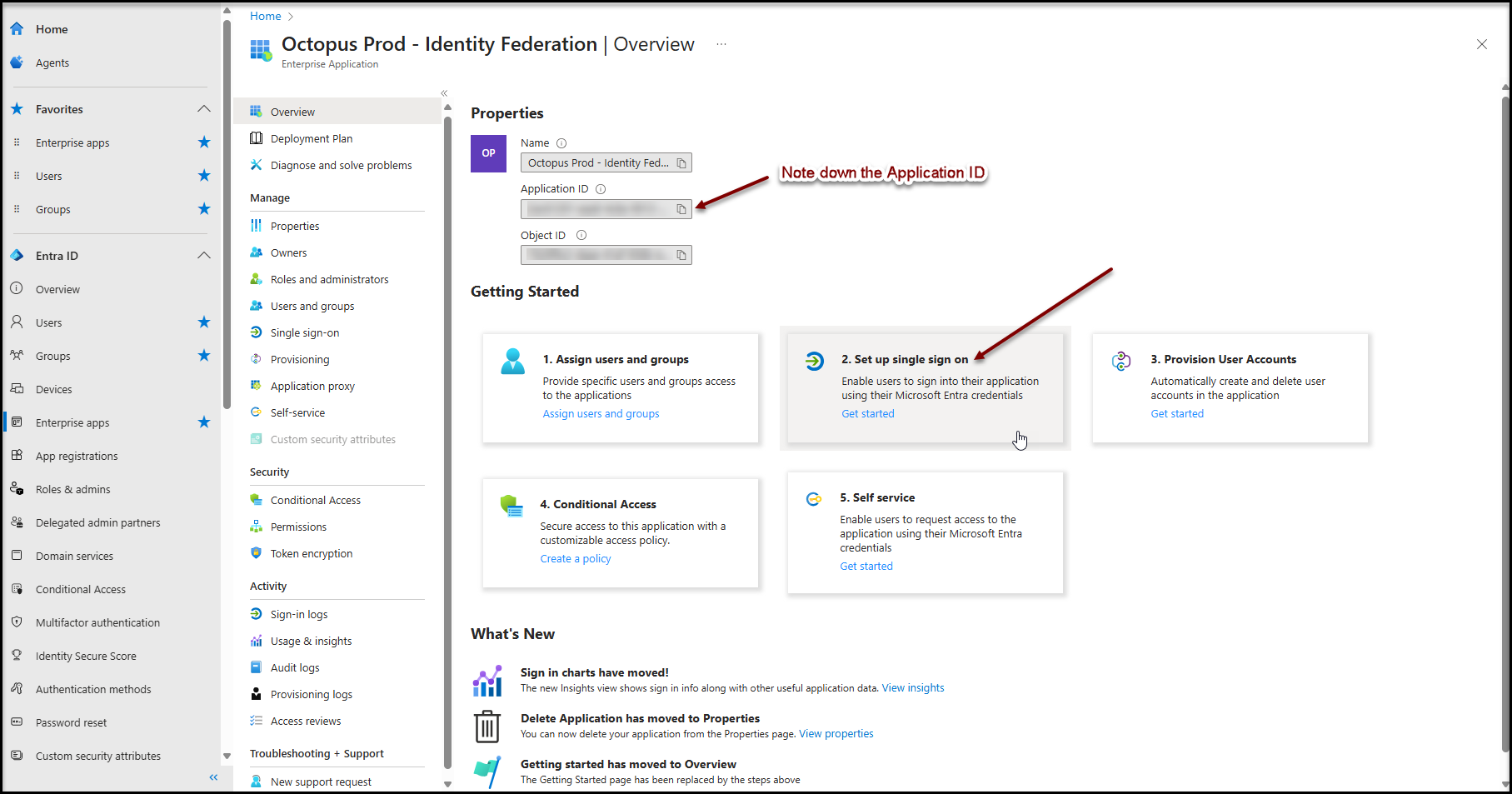Click the purple OP application logo

click(488, 153)
